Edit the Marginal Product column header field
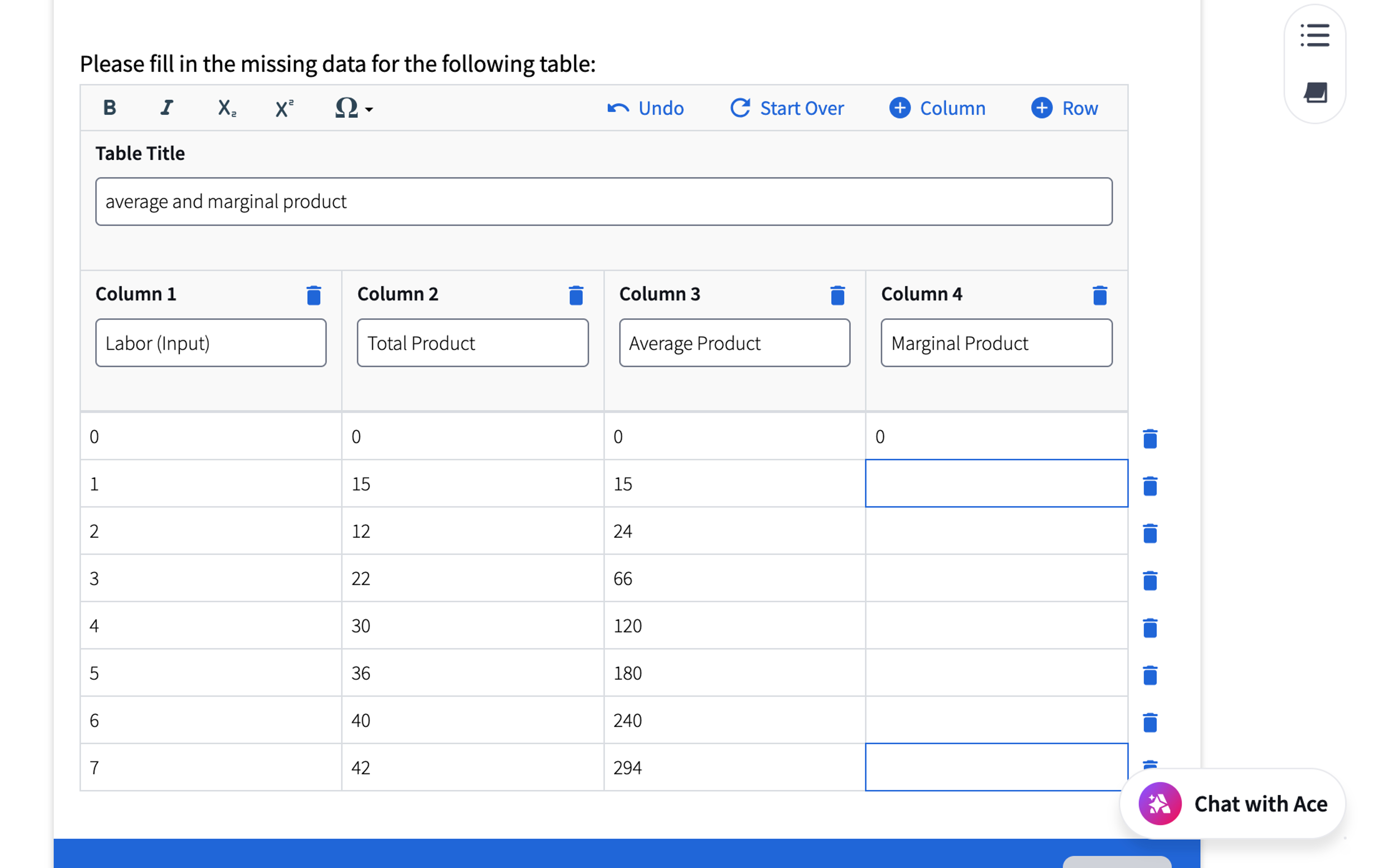The width and height of the screenshot is (1375, 868). point(996,343)
